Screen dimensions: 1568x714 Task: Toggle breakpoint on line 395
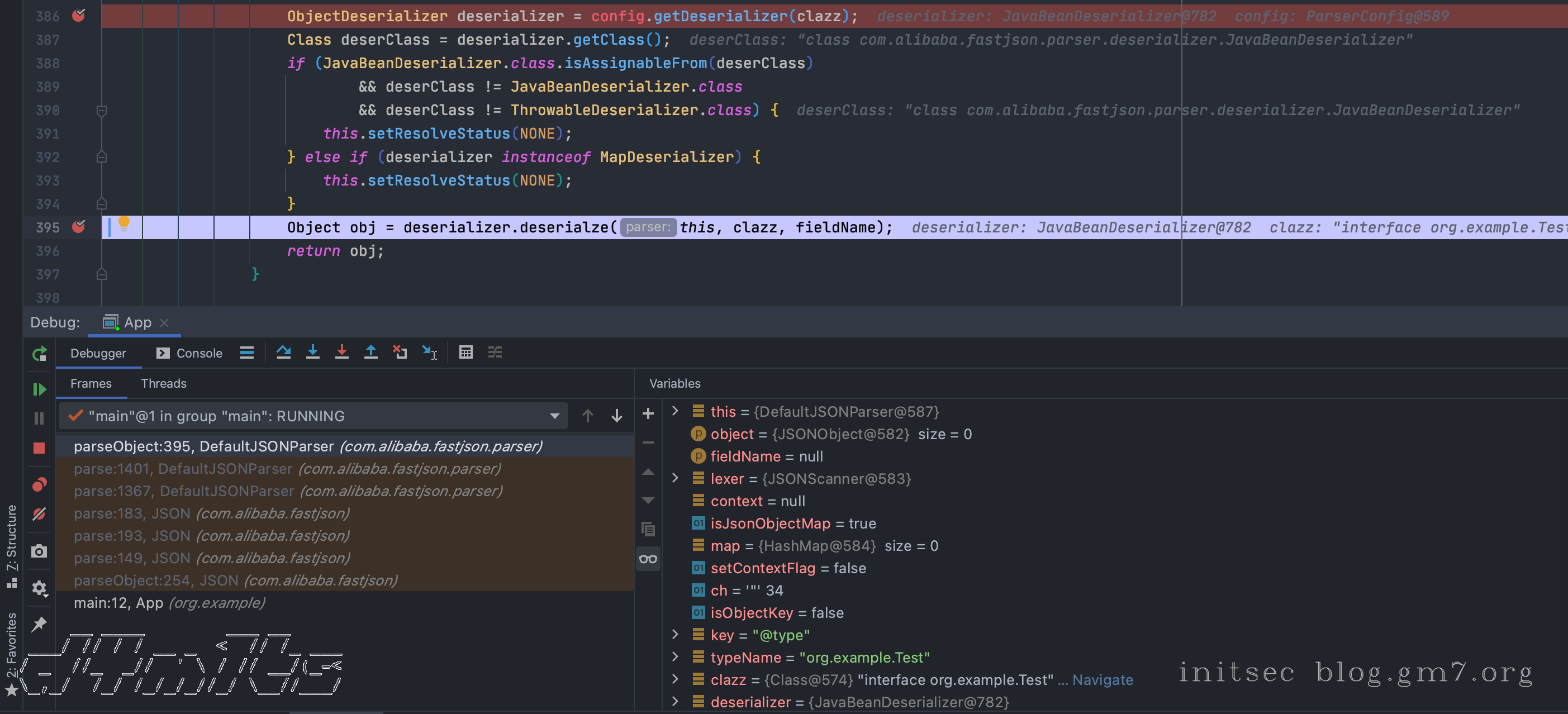click(x=79, y=227)
